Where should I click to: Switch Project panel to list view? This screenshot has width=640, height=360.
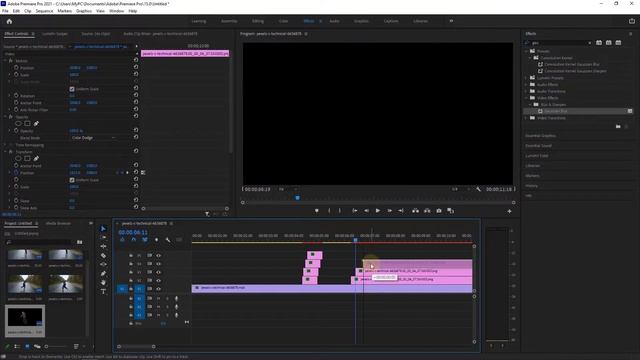tap(17, 347)
